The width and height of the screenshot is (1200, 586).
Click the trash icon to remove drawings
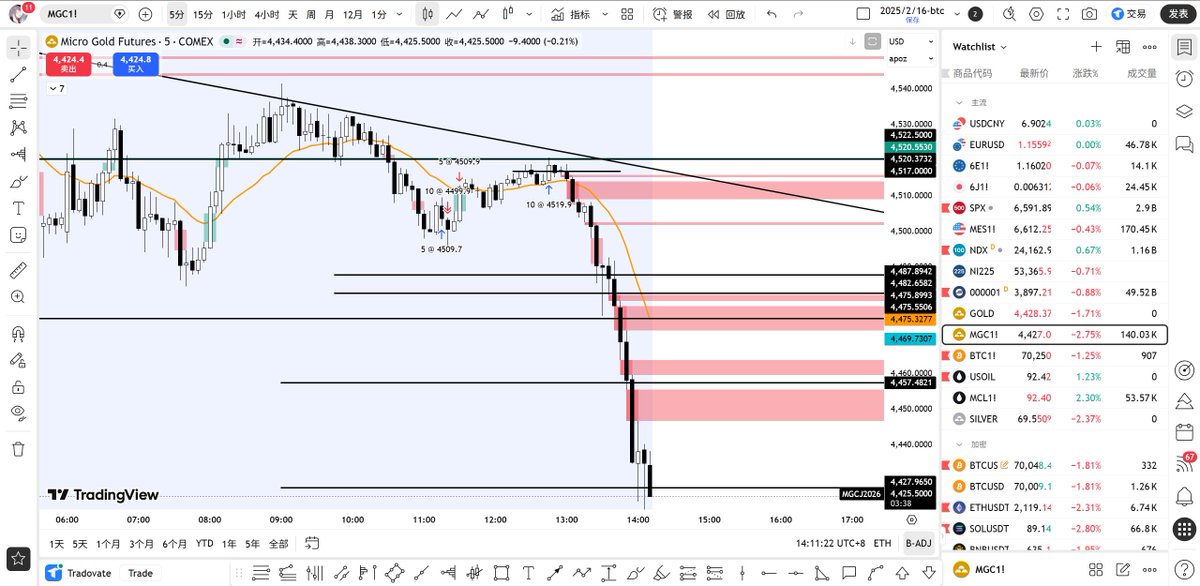pos(18,449)
